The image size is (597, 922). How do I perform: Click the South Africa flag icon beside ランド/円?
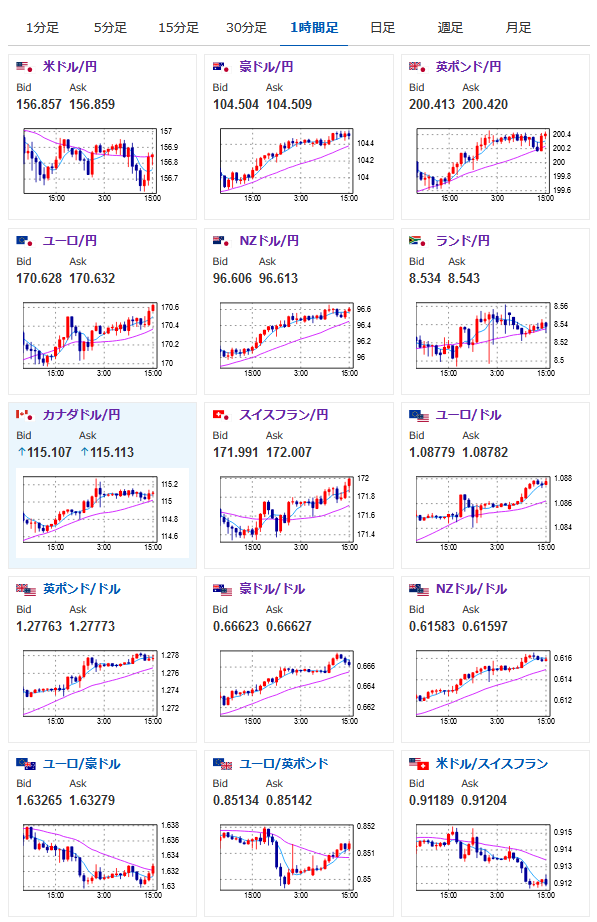coord(417,241)
